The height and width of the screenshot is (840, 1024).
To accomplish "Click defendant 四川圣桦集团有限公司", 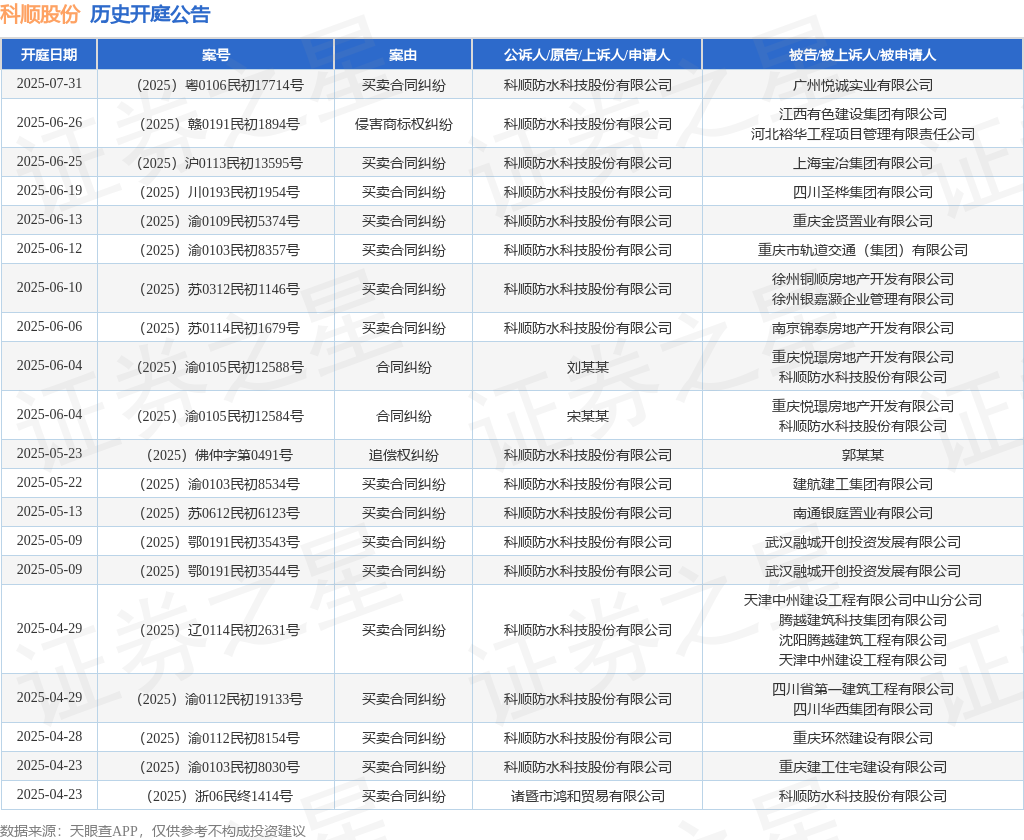I will 862,192.
